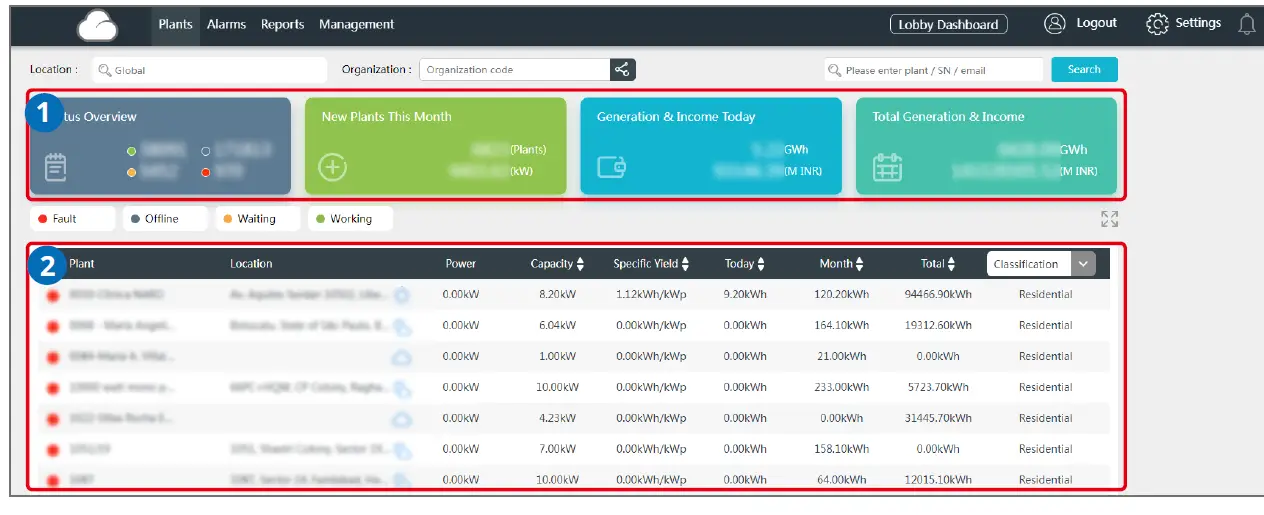Open the notifications bell
Screen dimensions: 1264x515
[x=1246, y=24]
